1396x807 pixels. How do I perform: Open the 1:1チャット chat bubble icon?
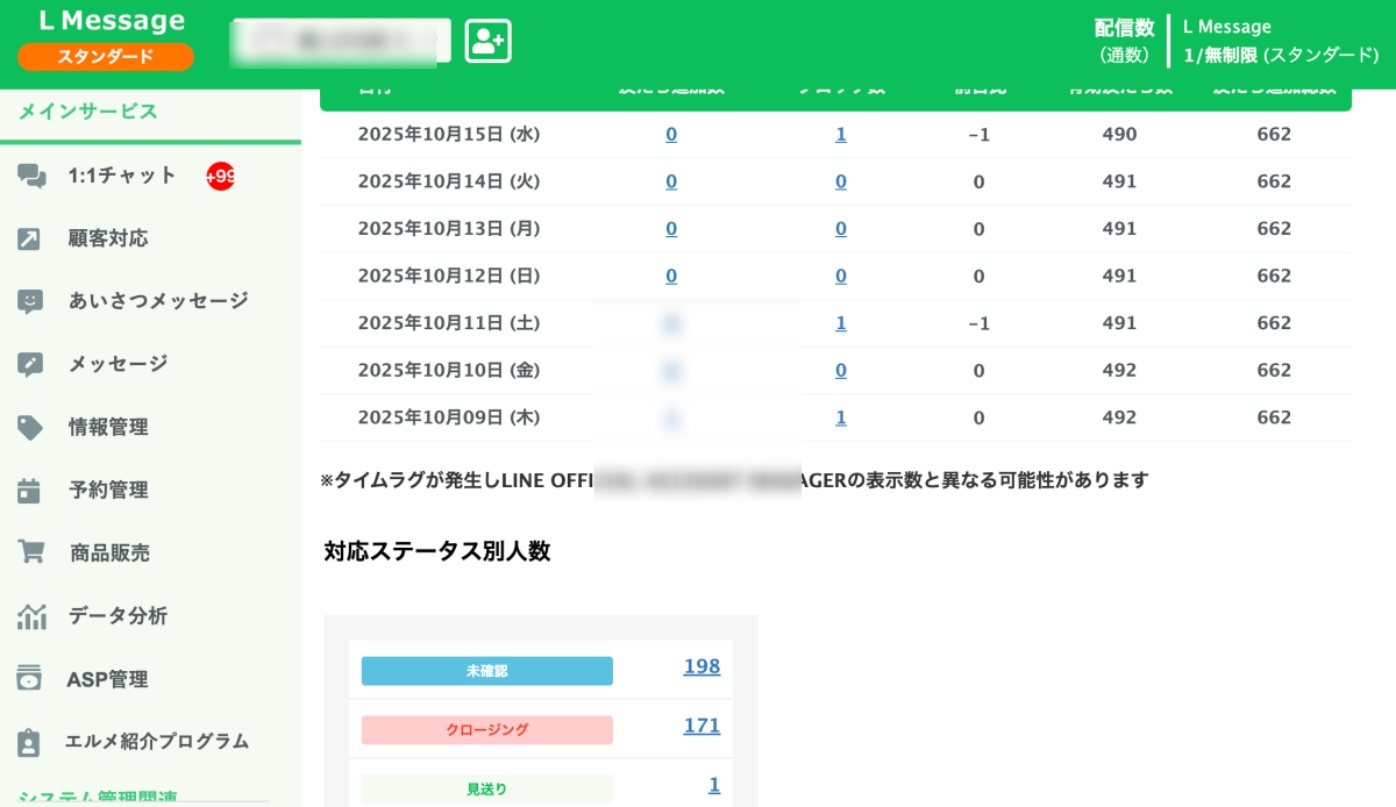[x=31, y=177]
